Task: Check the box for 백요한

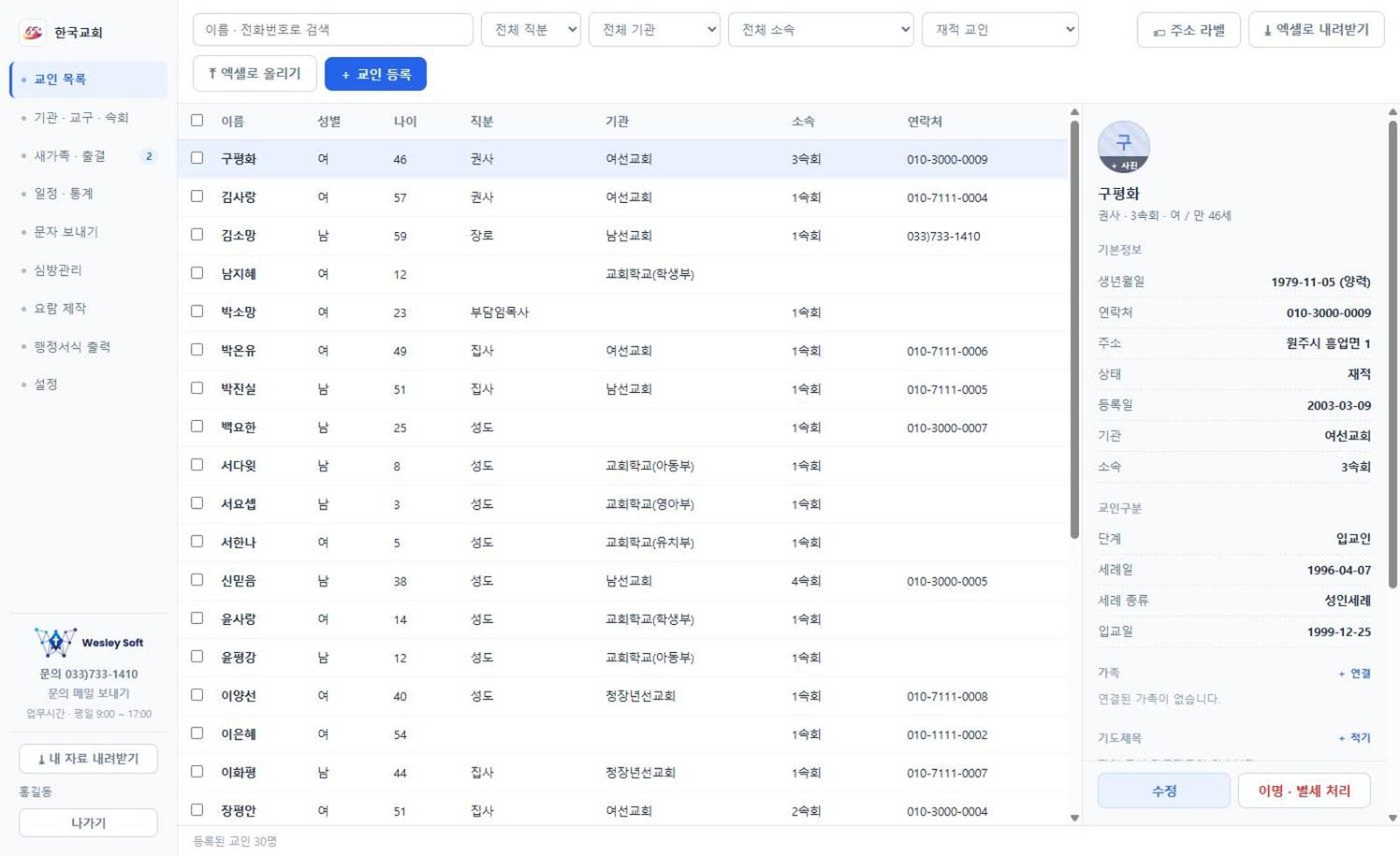Action: point(197,426)
